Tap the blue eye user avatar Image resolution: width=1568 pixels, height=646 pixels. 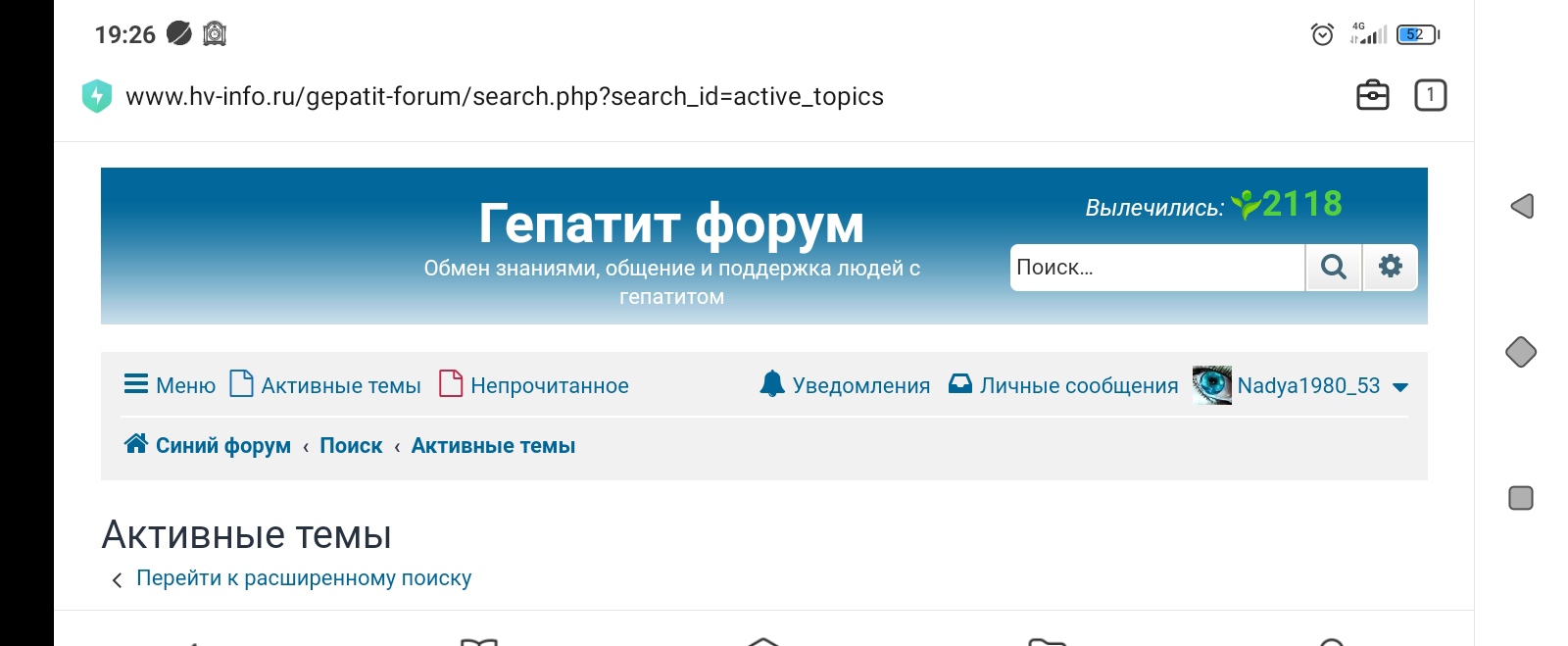1212,384
